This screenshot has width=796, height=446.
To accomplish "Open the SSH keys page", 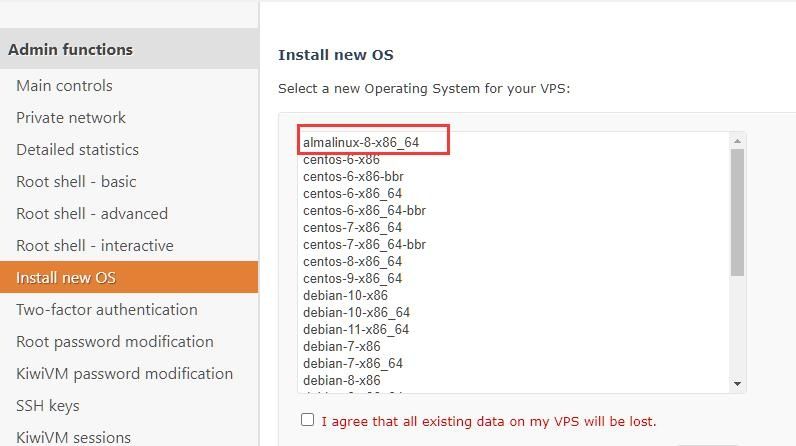I will click(47, 406).
